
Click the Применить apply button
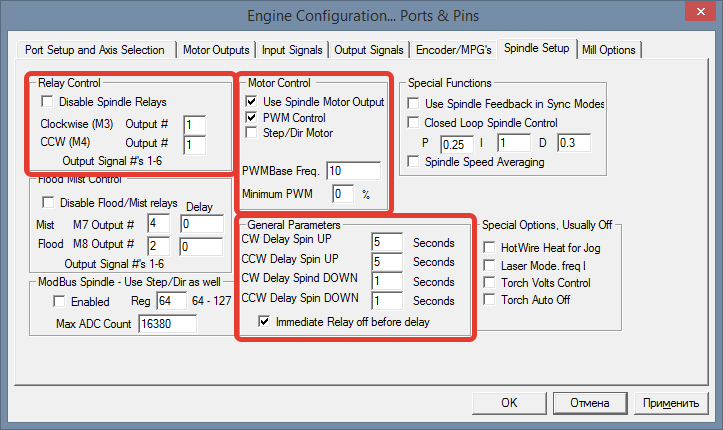(670, 402)
